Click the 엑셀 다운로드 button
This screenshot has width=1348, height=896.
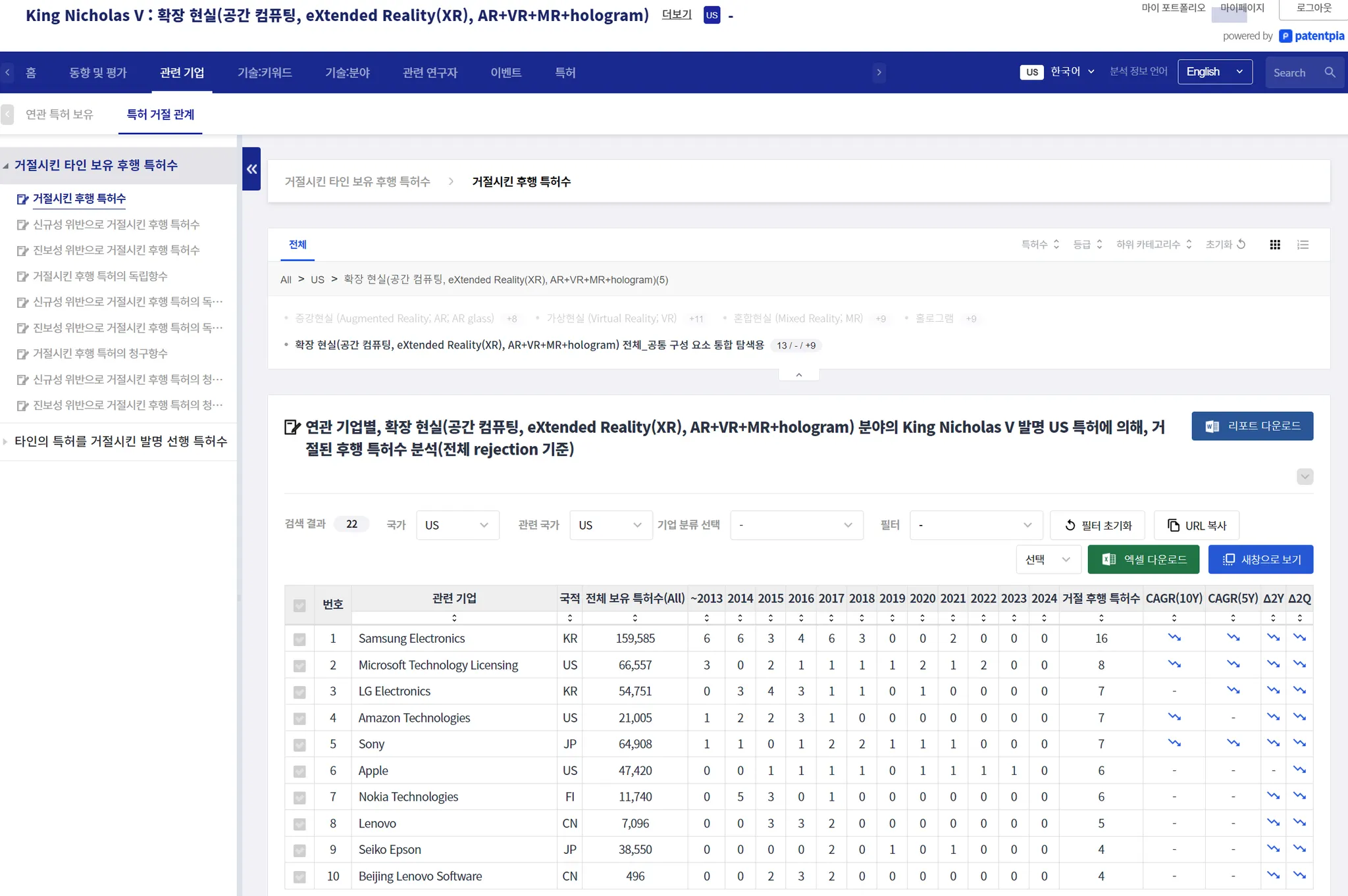(1143, 559)
